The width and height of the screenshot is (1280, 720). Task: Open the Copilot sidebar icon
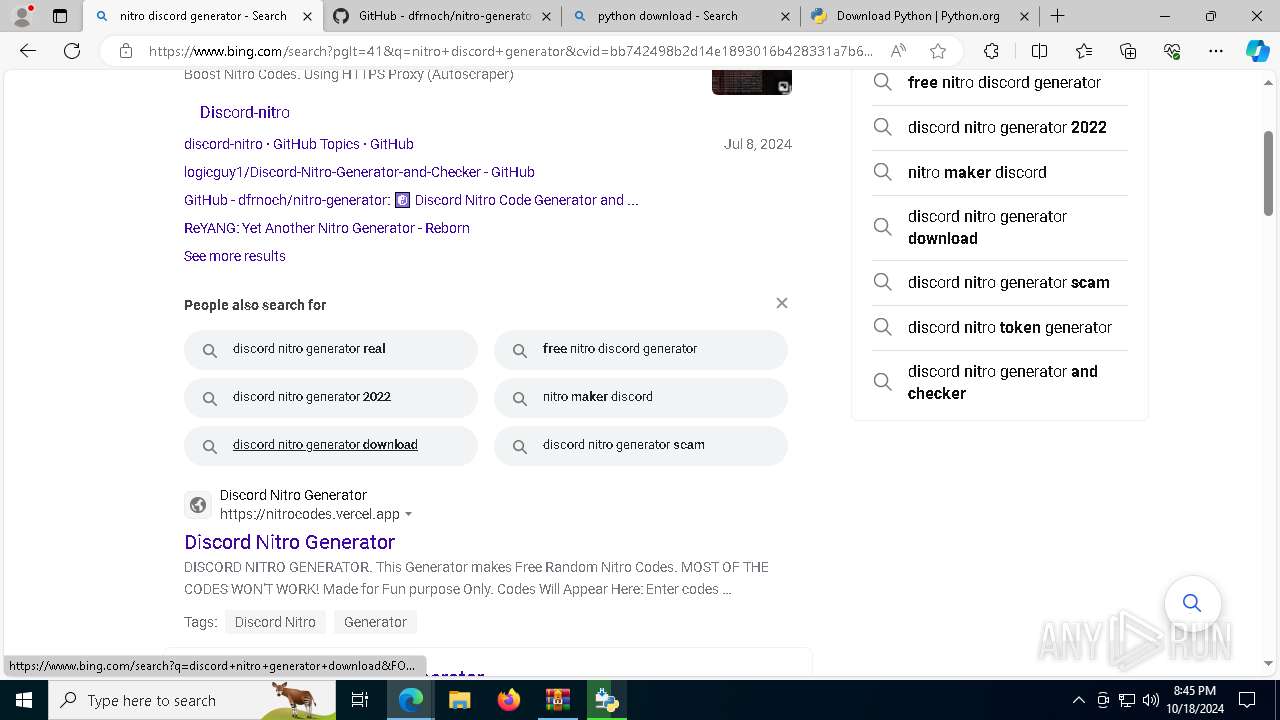1257,51
